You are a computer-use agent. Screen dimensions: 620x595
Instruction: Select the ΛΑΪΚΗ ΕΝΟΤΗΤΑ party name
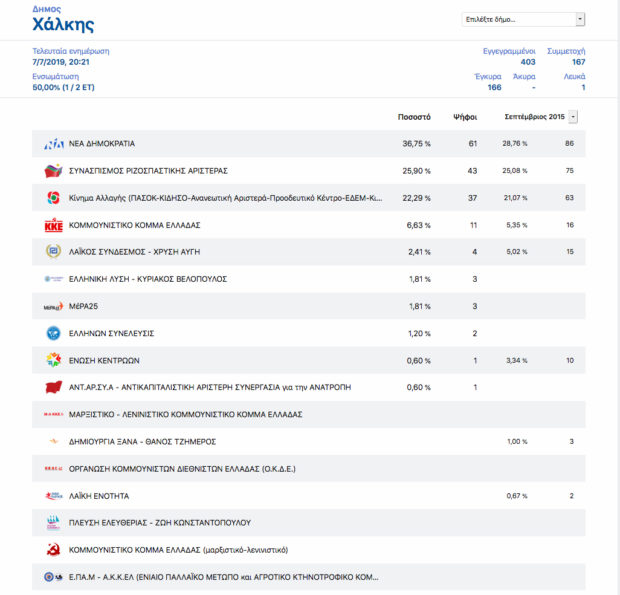pyautogui.click(x=99, y=496)
